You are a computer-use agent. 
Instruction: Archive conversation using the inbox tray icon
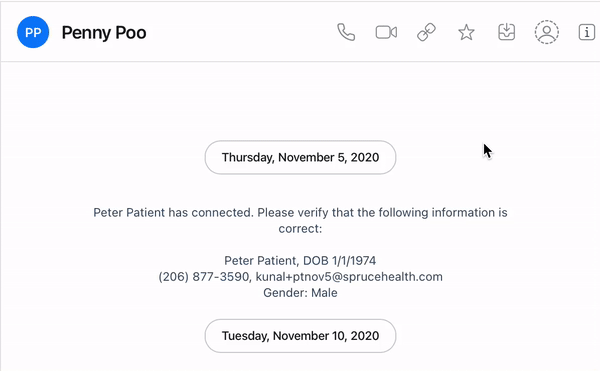coord(506,32)
